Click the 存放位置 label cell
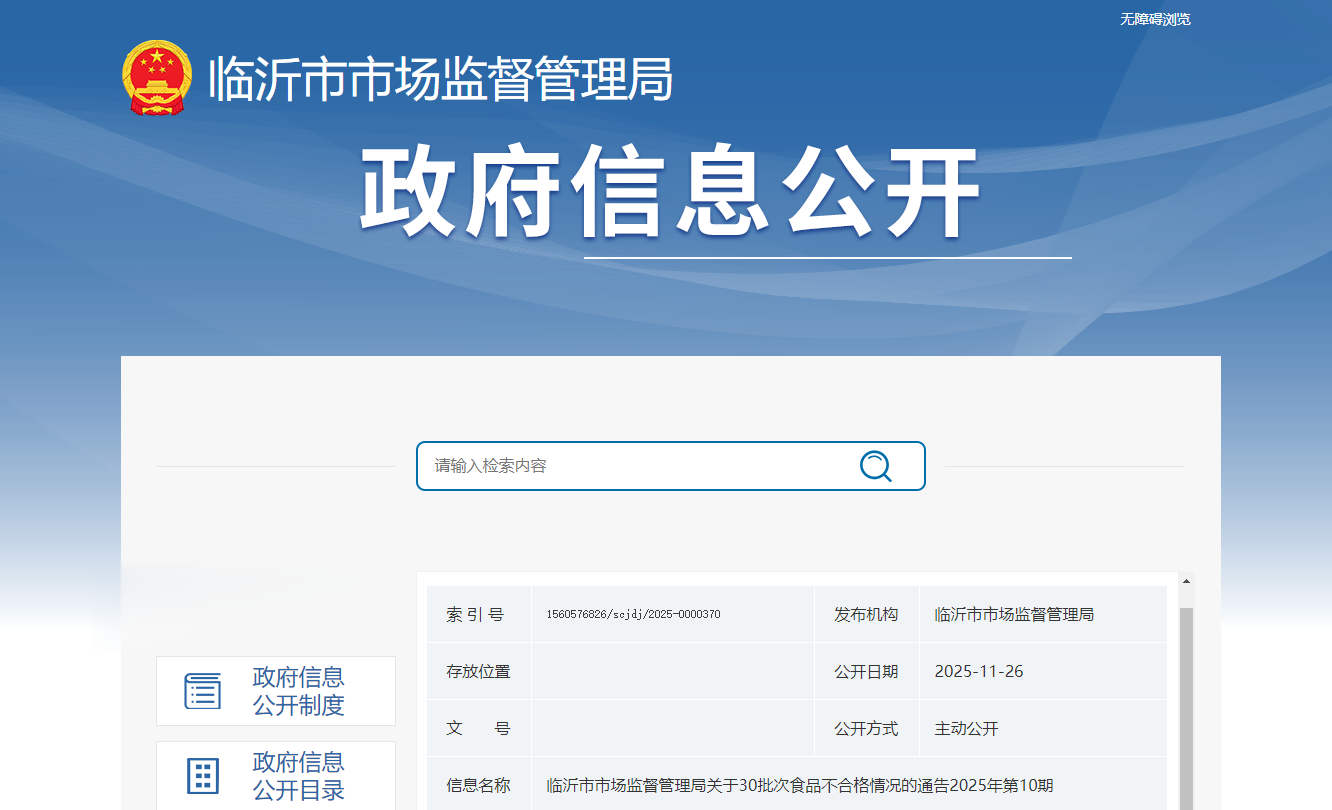 [479, 671]
